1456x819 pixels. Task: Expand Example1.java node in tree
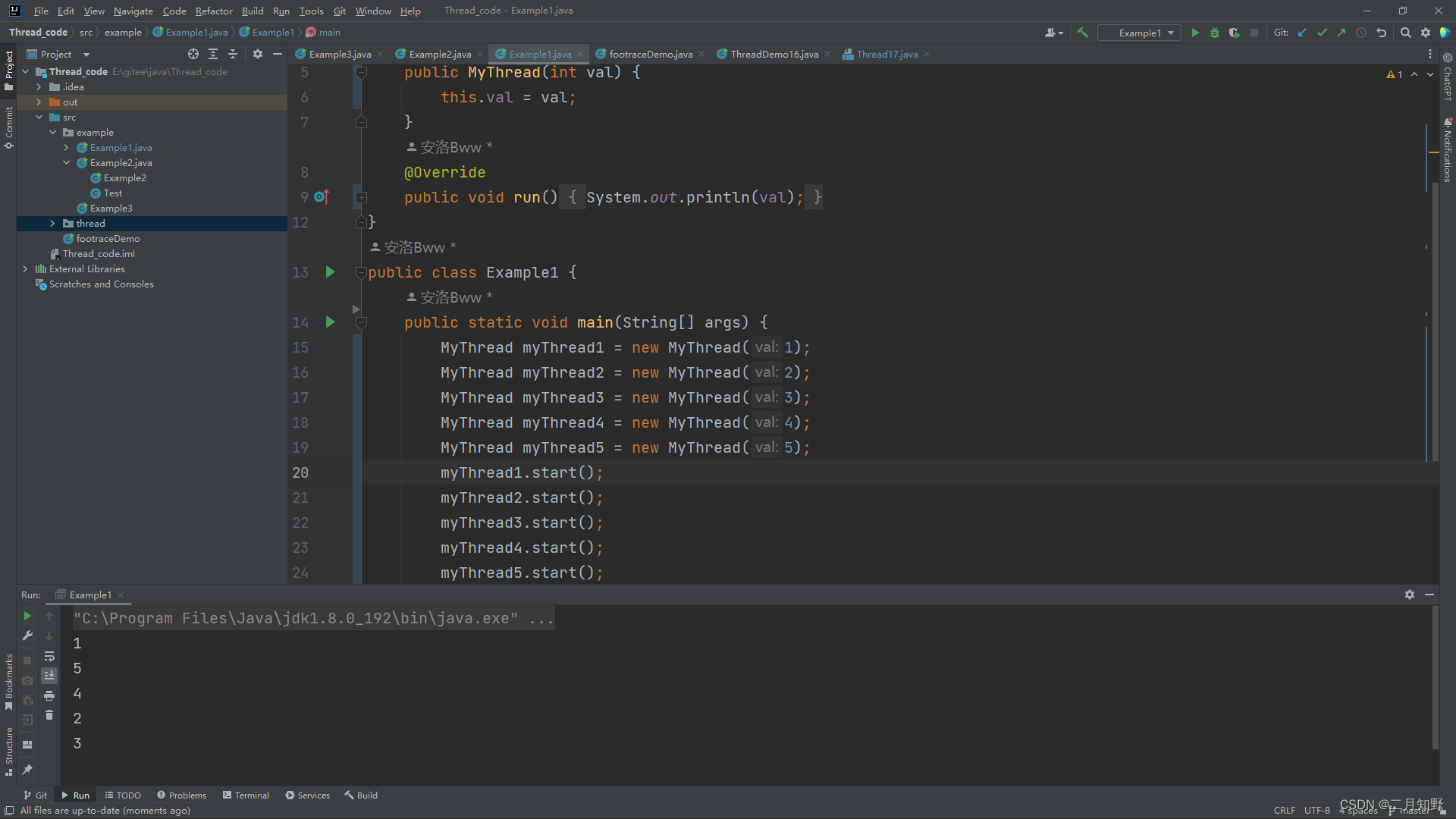[66, 147]
